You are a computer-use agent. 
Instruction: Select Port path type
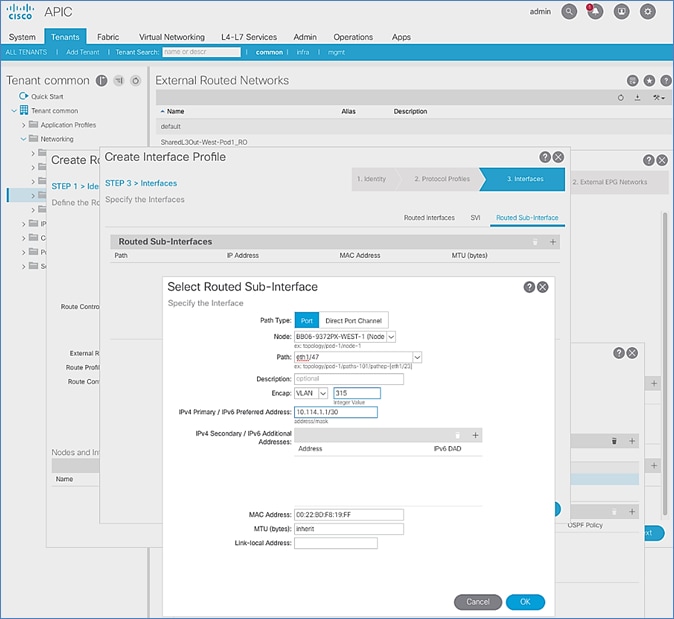pyautogui.click(x=307, y=321)
